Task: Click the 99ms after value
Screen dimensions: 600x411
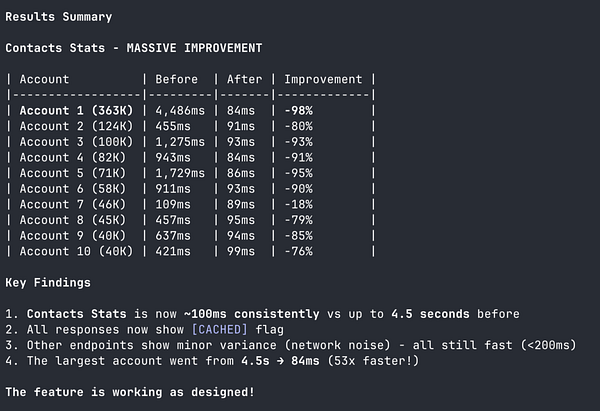Action: point(244,251)
